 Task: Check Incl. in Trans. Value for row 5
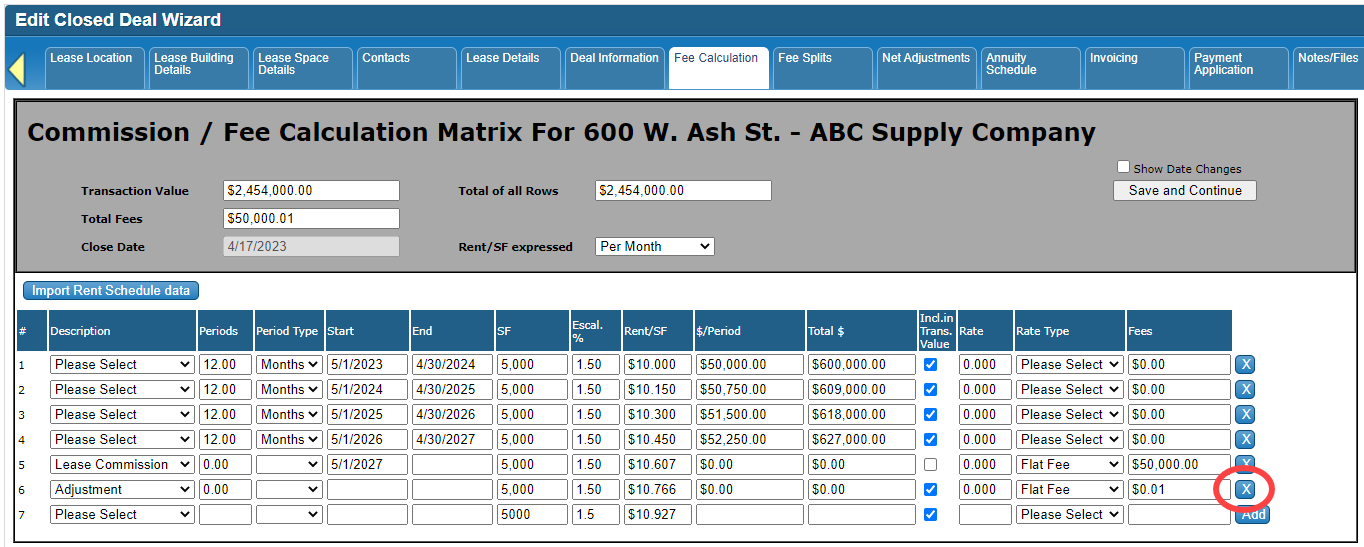click(931, 464)
